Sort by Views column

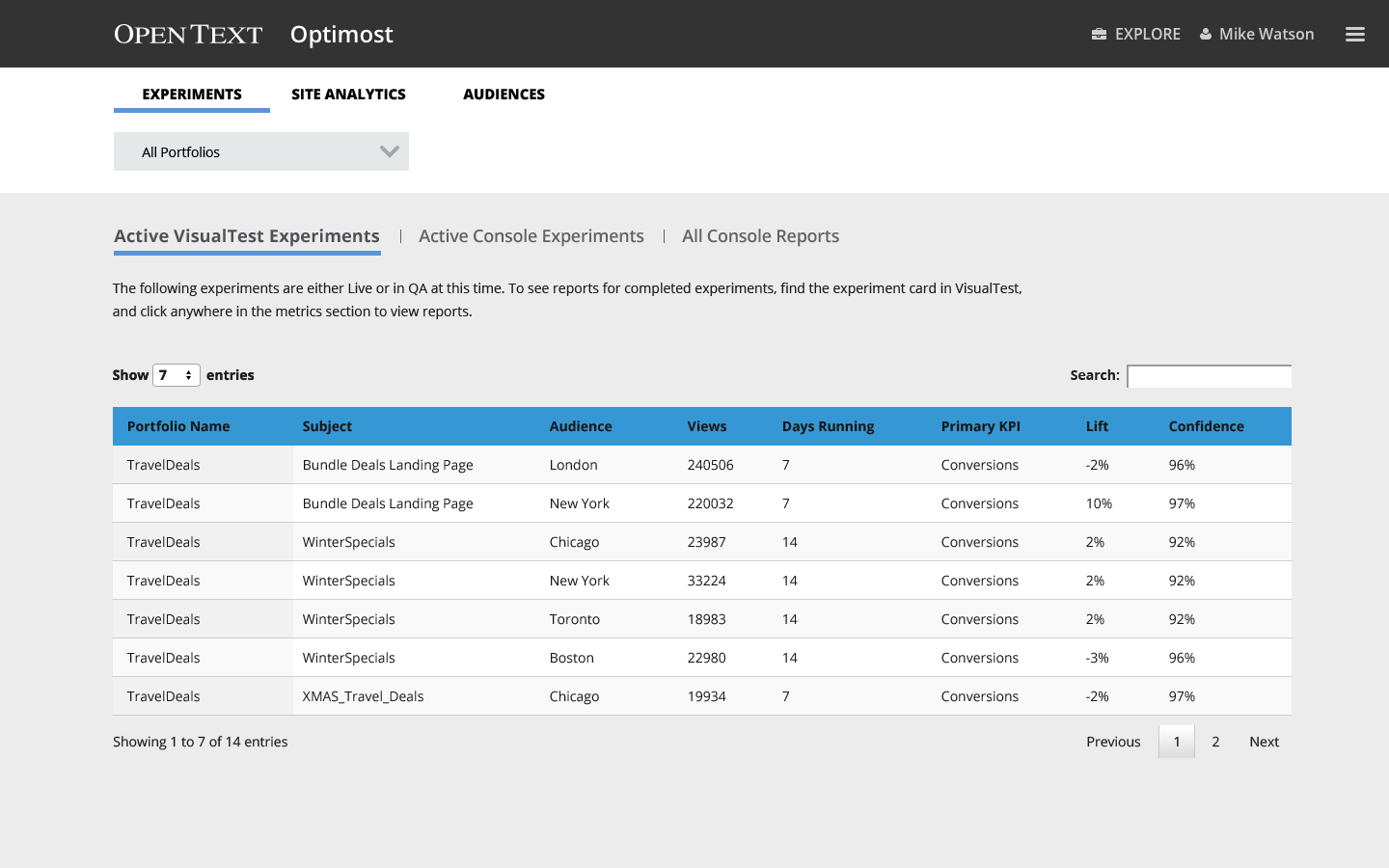click(707, 426)
